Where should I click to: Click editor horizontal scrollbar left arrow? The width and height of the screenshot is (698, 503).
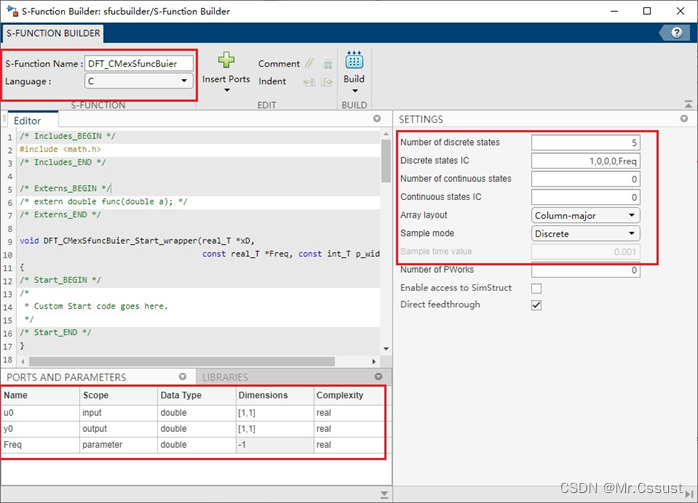[x=23, y=361]
